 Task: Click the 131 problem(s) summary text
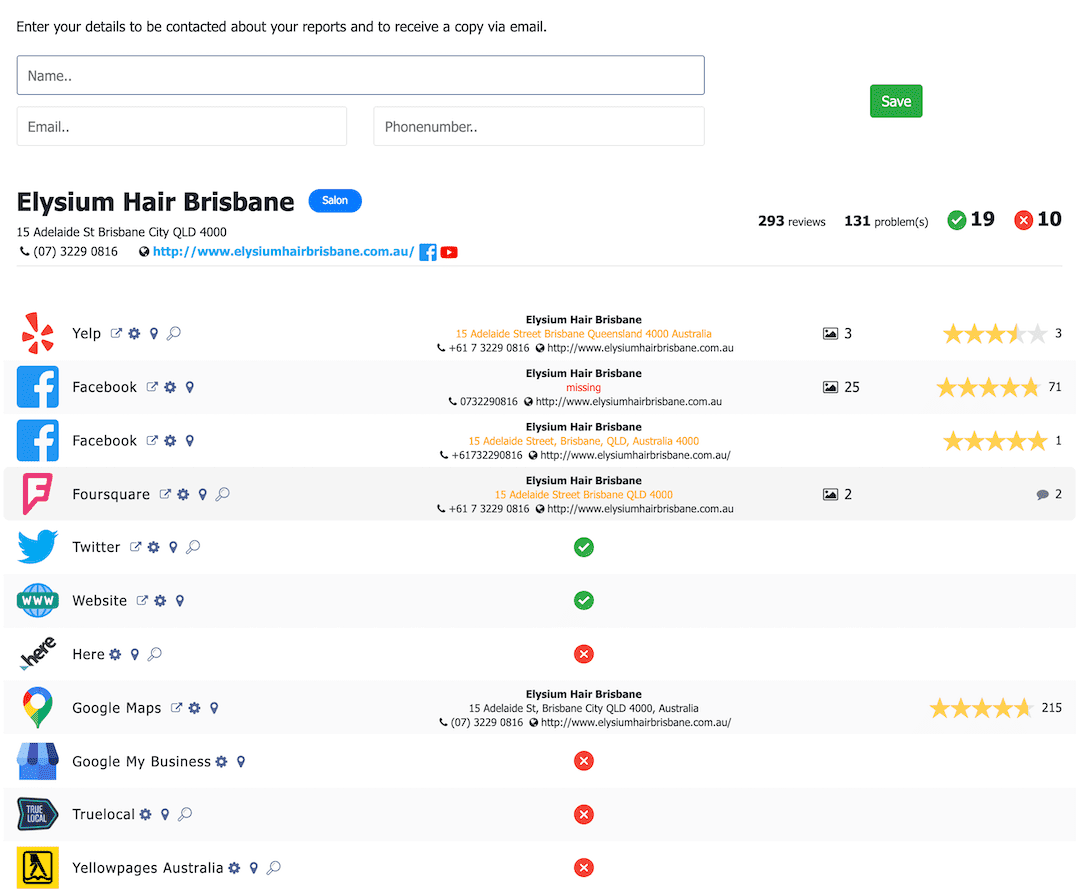(x=886, y=221)
